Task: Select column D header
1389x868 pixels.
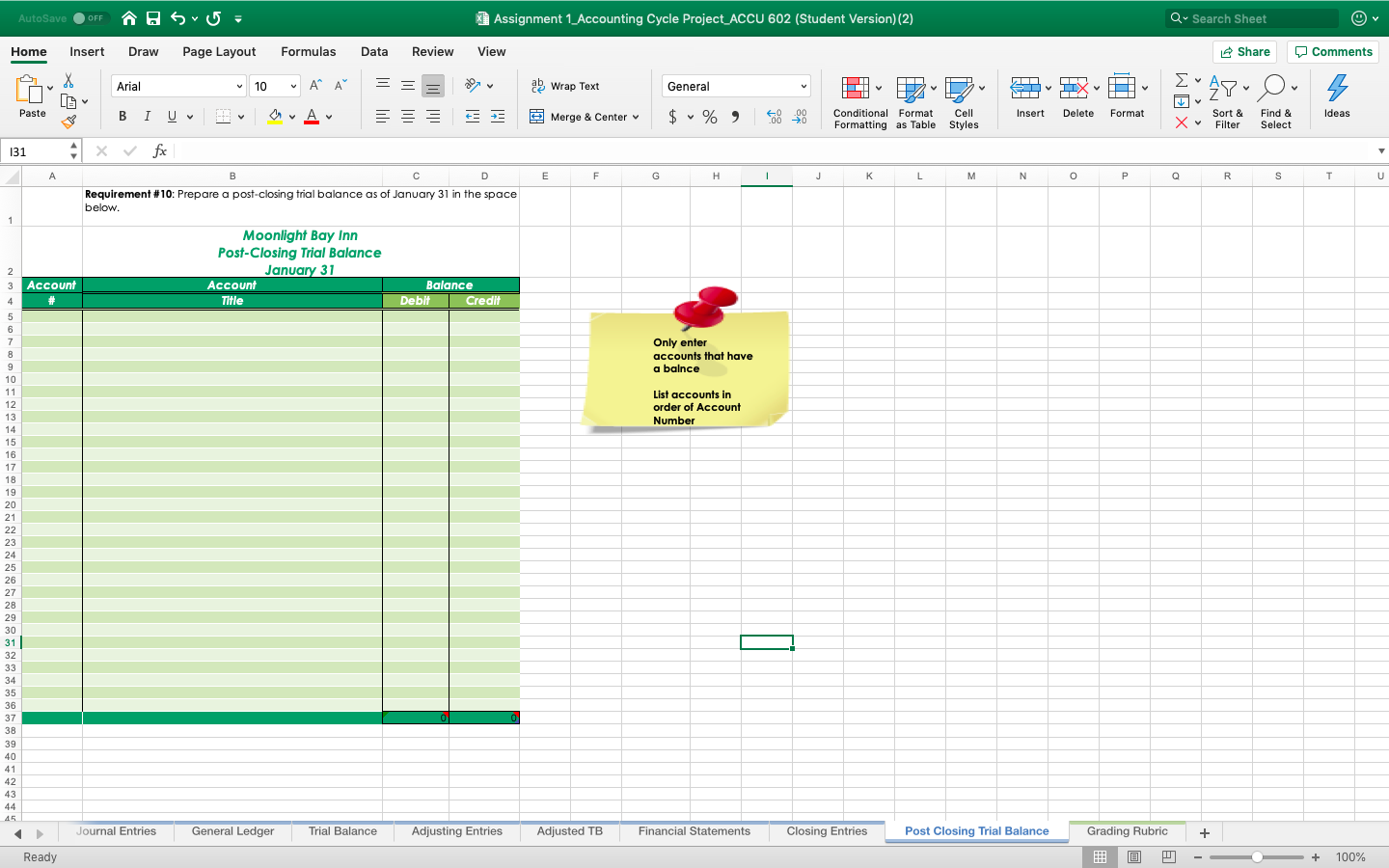Action: click(x=484, y=176)
